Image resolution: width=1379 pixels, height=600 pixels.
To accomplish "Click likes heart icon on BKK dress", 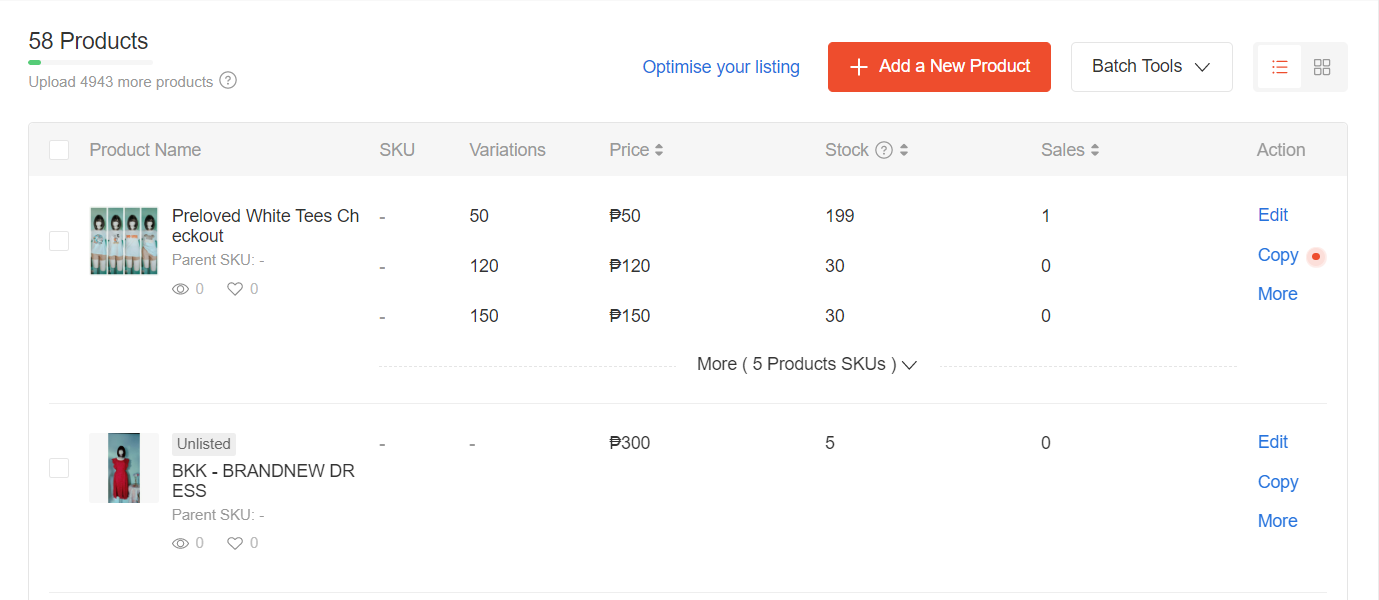I will click(235, 543).
